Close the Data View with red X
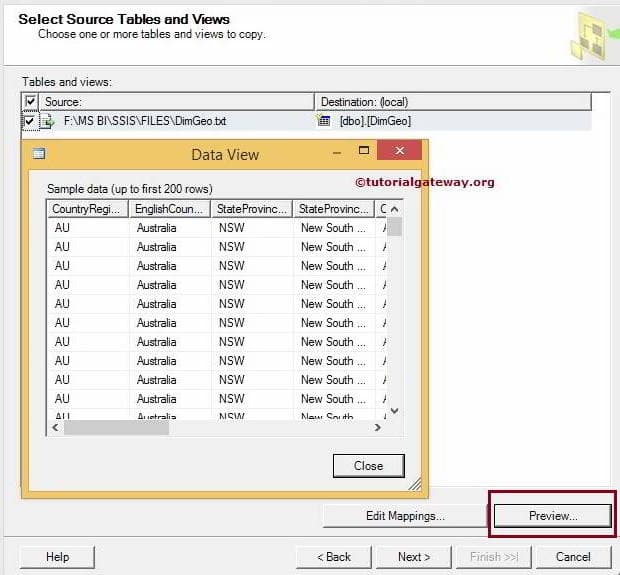The width and height of the screenshot is (620, 575). tap(399, 150)
